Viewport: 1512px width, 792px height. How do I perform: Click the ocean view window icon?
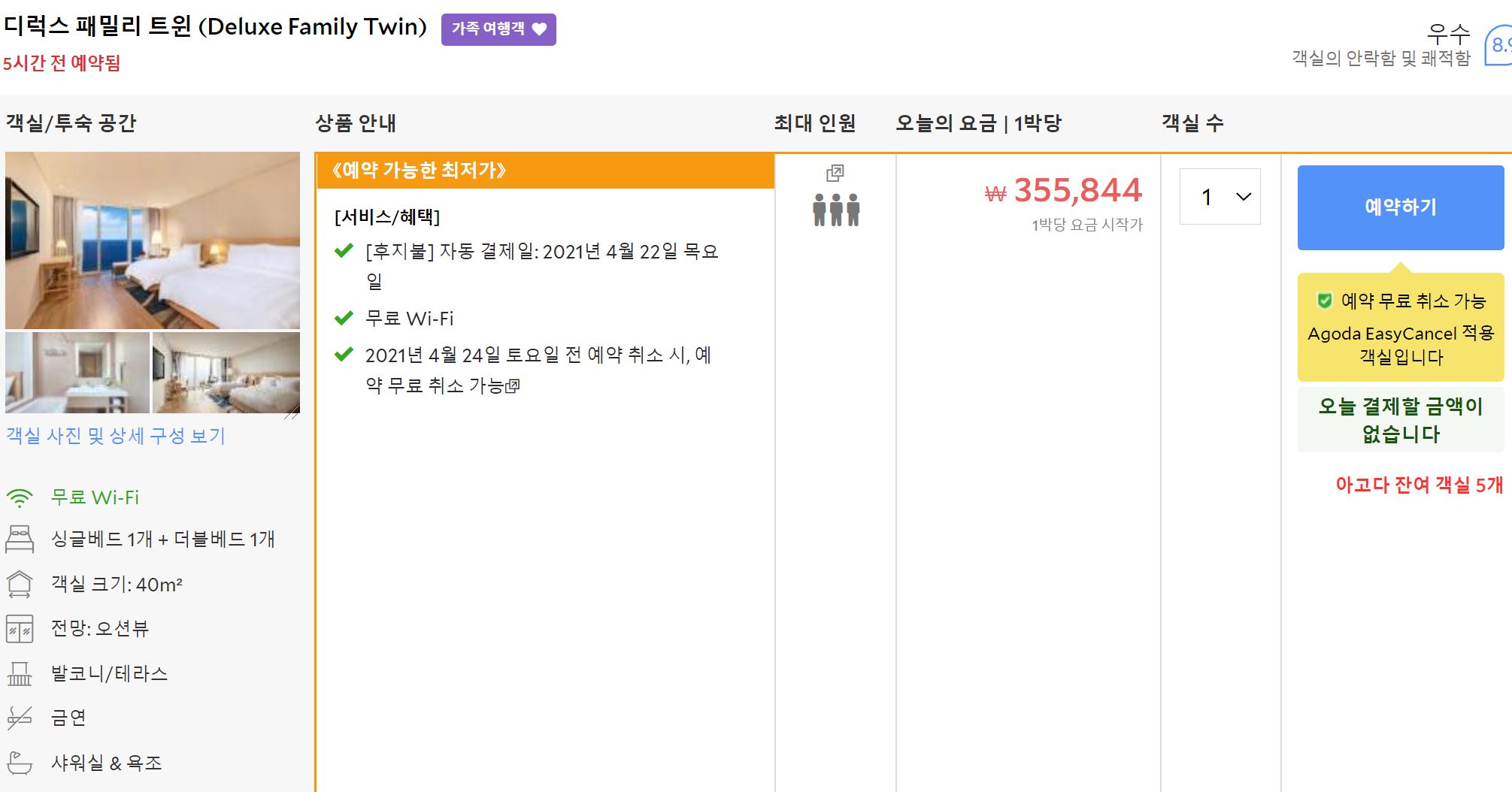coord(20,629)
